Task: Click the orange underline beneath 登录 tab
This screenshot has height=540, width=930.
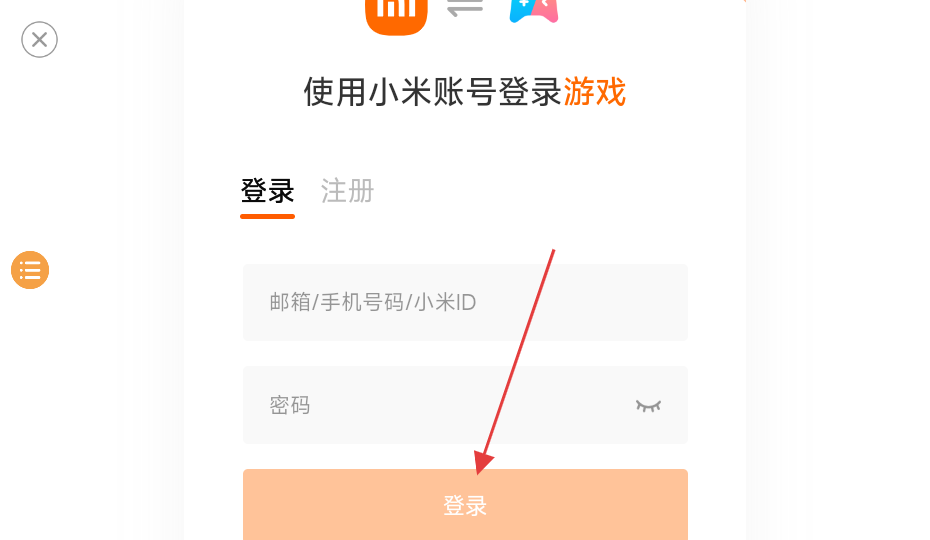Action: pos(267,217)
